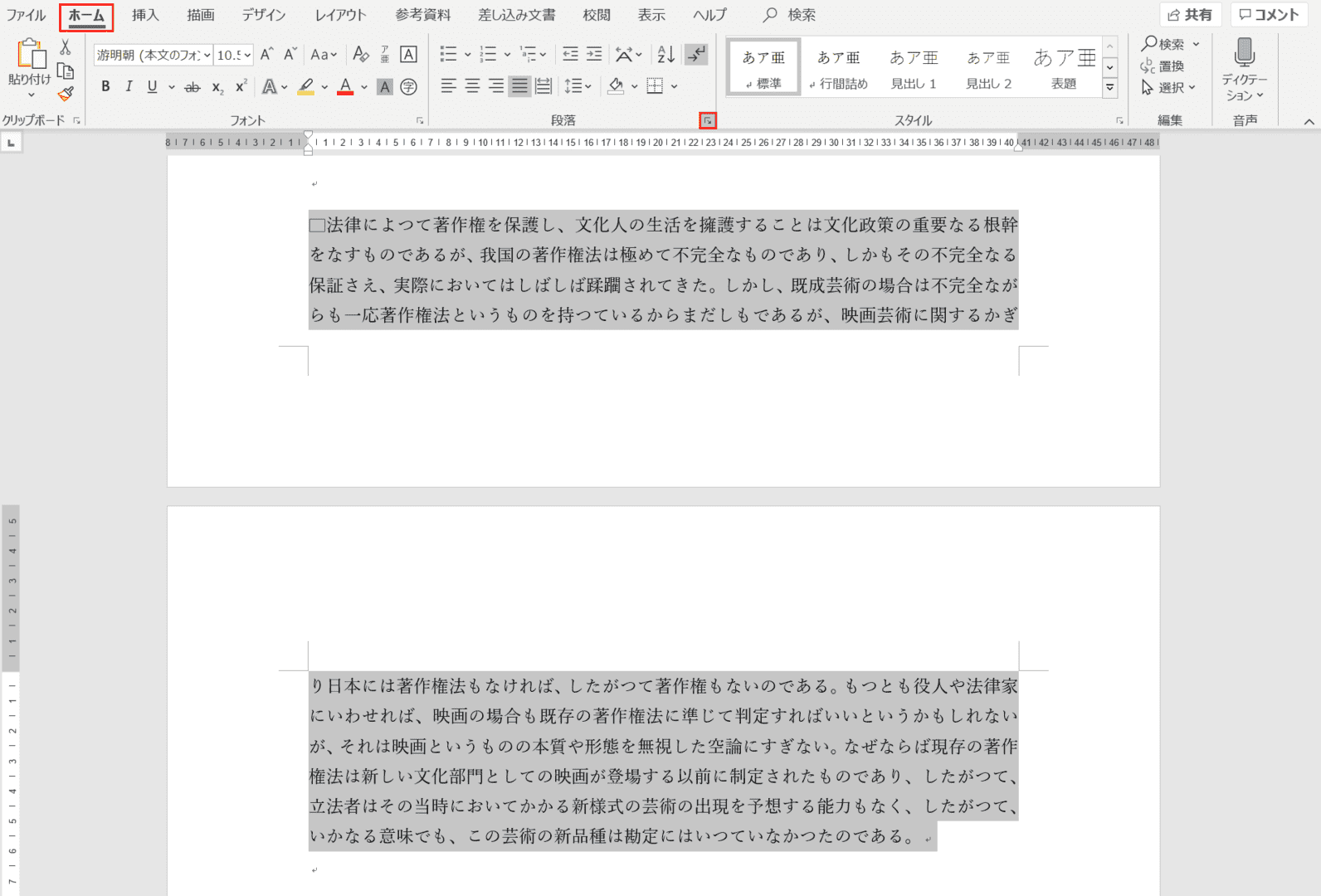Image resolution: width=1321 pixels, height=896 pixels.
Task: Toggle center alignment
Action: 472,86
